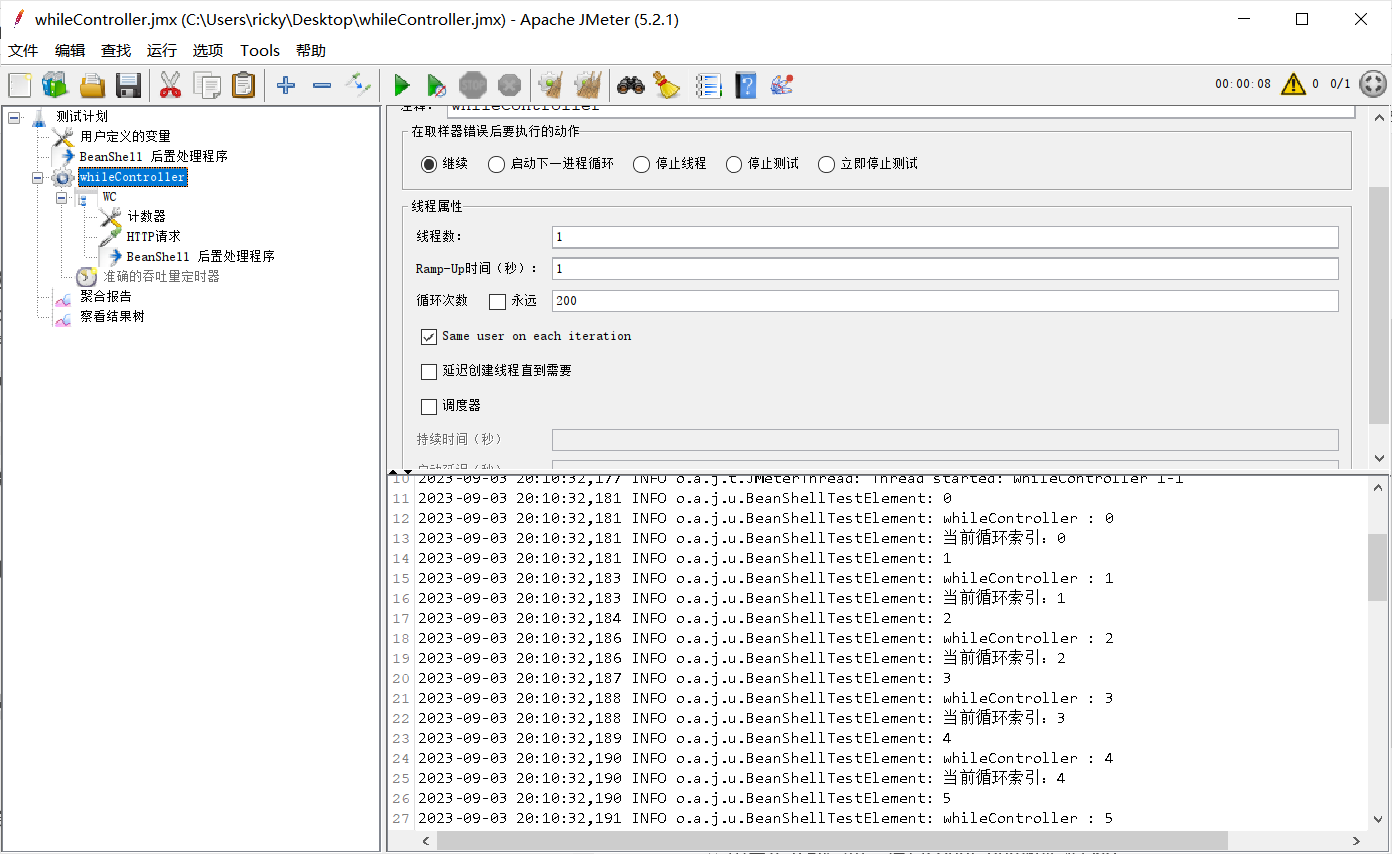
Task: Select the HTTP请求 tree item
Action: 153,236
